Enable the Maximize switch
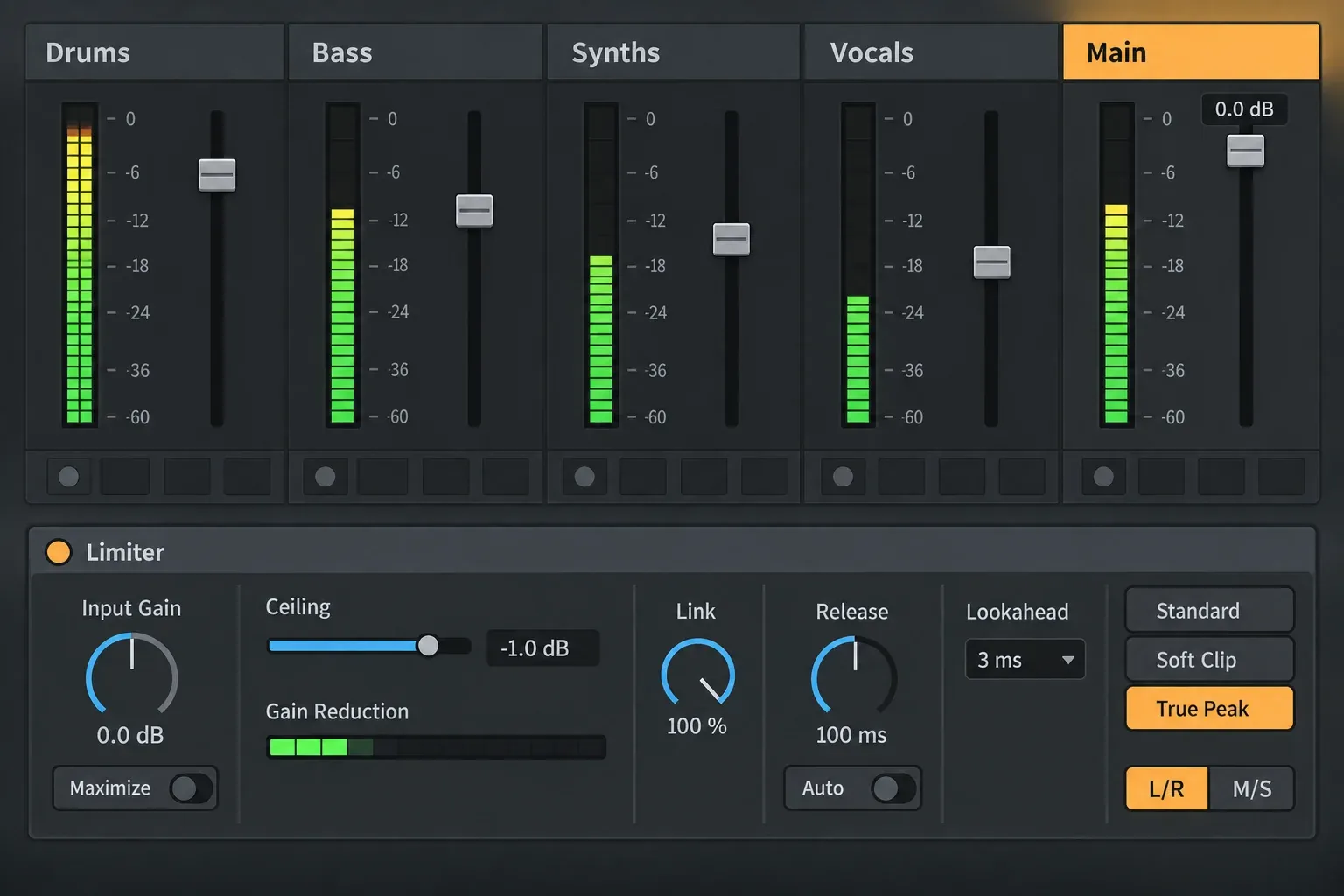The image size is (1344, 896). 192,788
